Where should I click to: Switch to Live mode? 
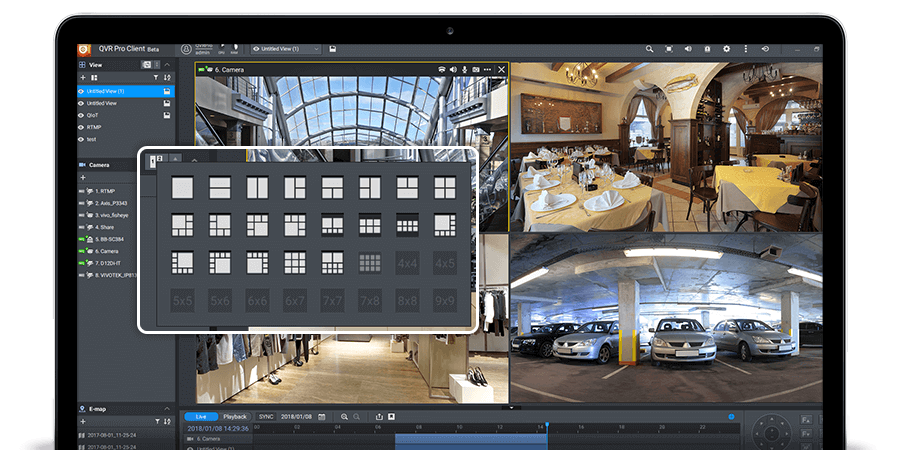point(201,417)
